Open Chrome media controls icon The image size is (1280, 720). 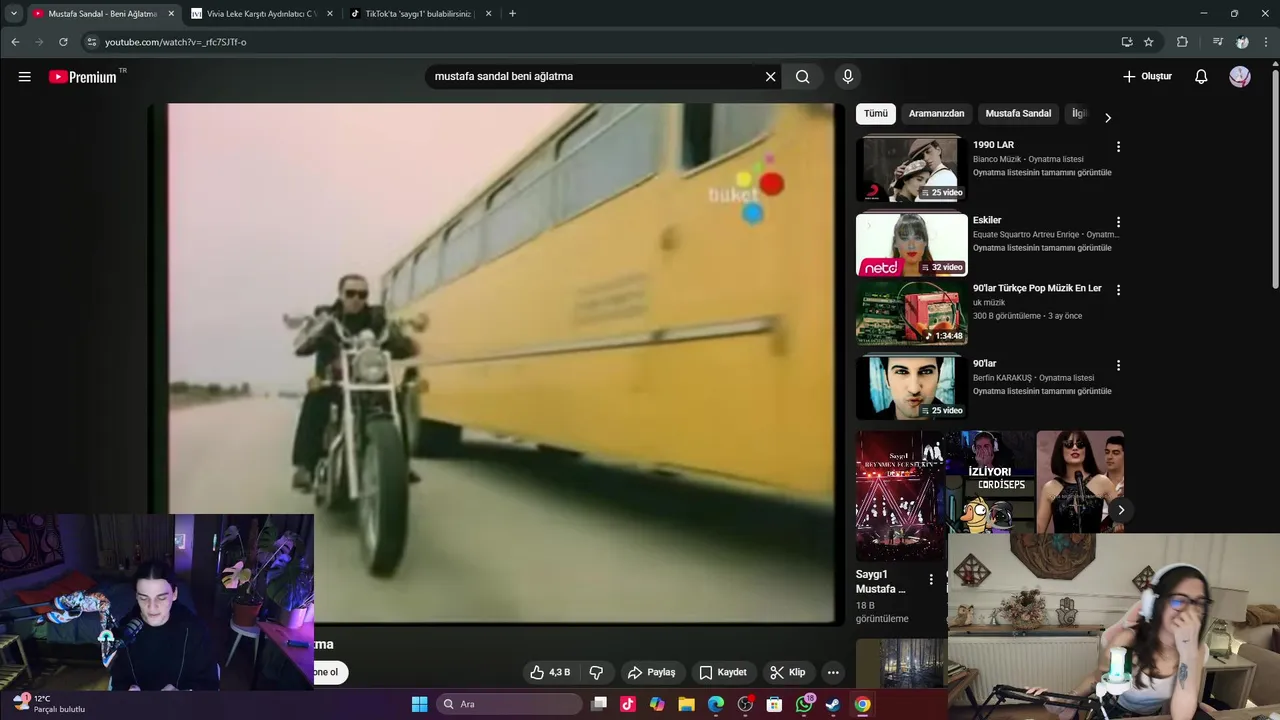pyautogui.click(x=1217, y=42)
